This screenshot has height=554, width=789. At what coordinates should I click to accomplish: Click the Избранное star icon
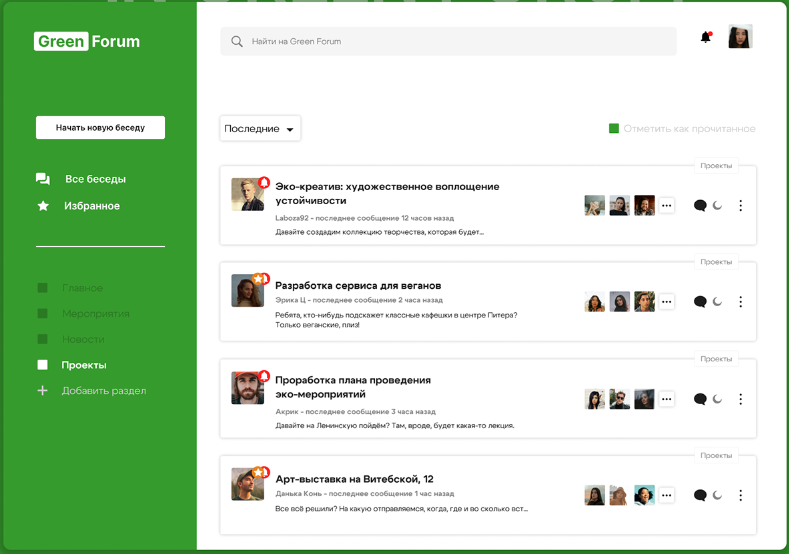[x=43, y=206]
